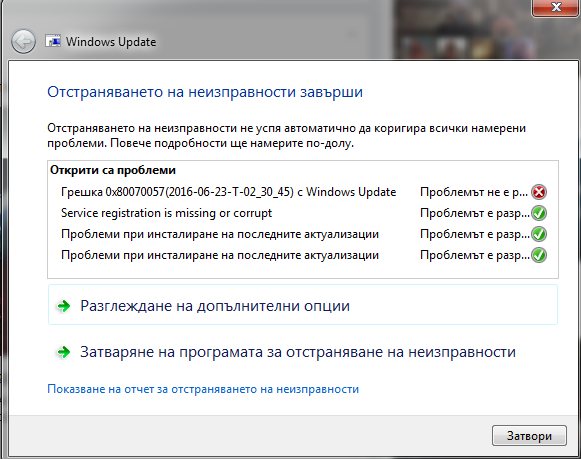Image resolution: width=581 pixels, height=459 pixels.
Task: Click the Открити са проблеми section header
Action: [x=113, y=170]
